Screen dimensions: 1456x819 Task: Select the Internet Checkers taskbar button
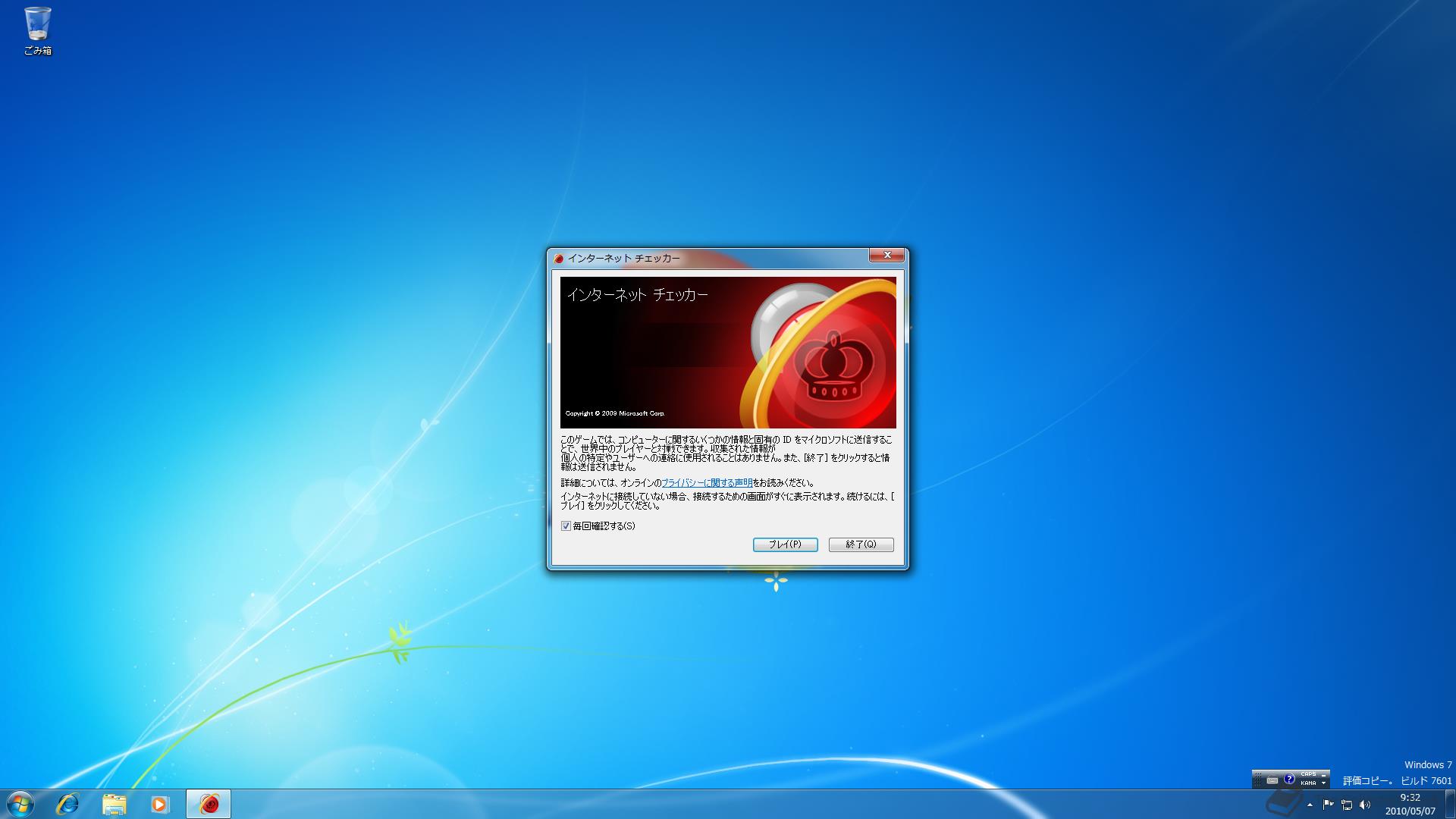(208, 804)
